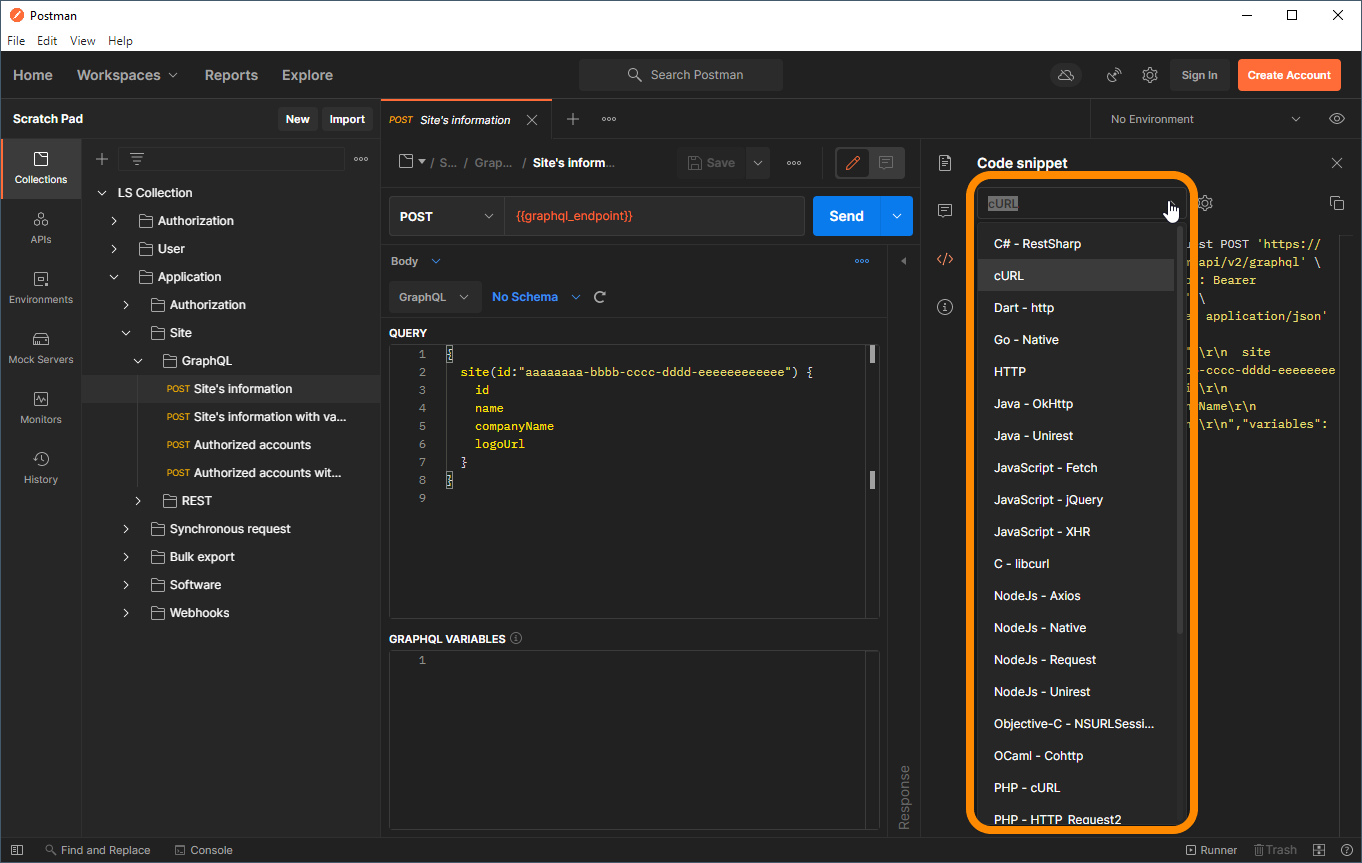Click the New button

click(297, 119)
